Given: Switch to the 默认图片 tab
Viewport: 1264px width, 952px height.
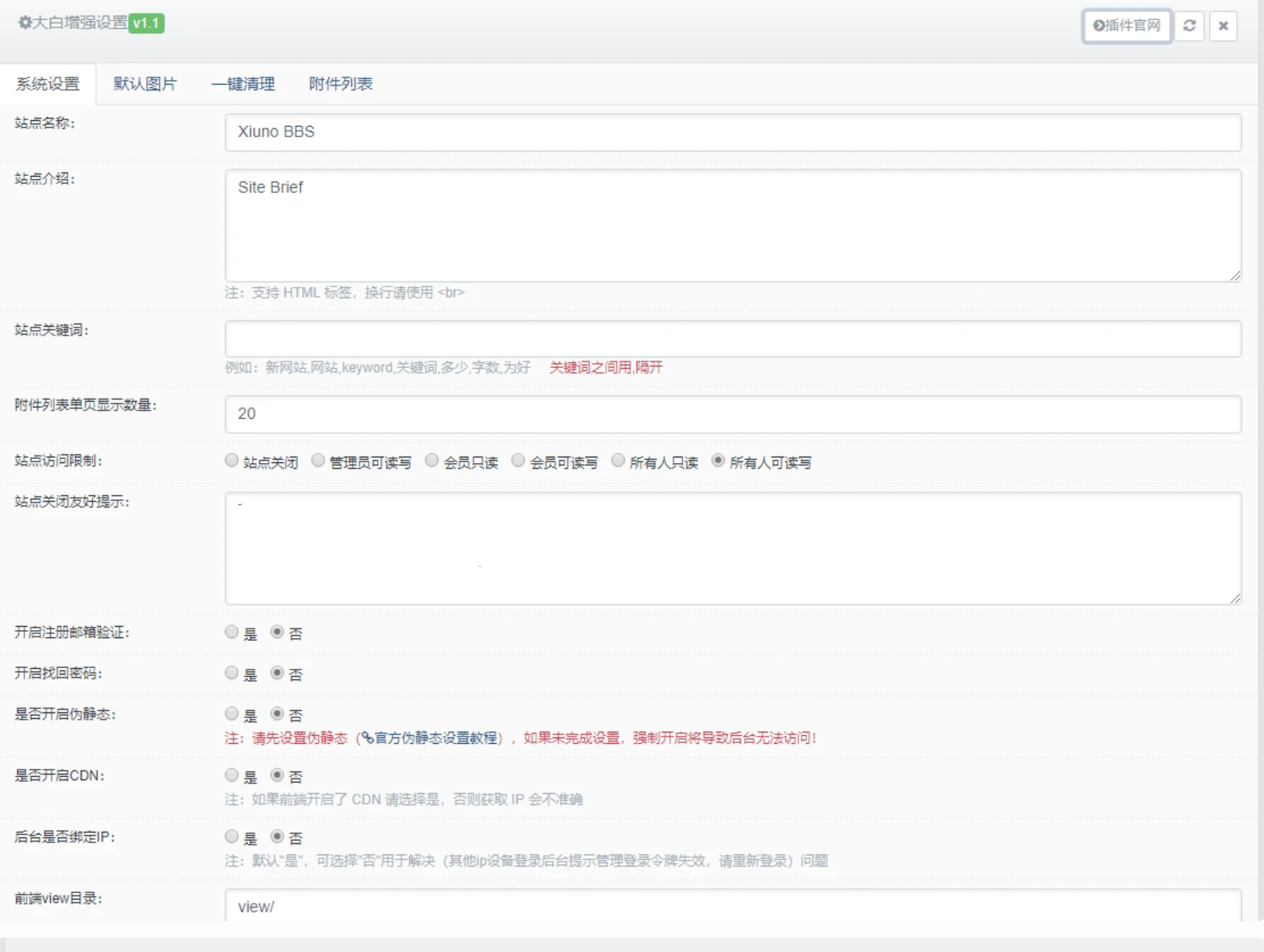Looking at the screenshot, I should [145, 83].
